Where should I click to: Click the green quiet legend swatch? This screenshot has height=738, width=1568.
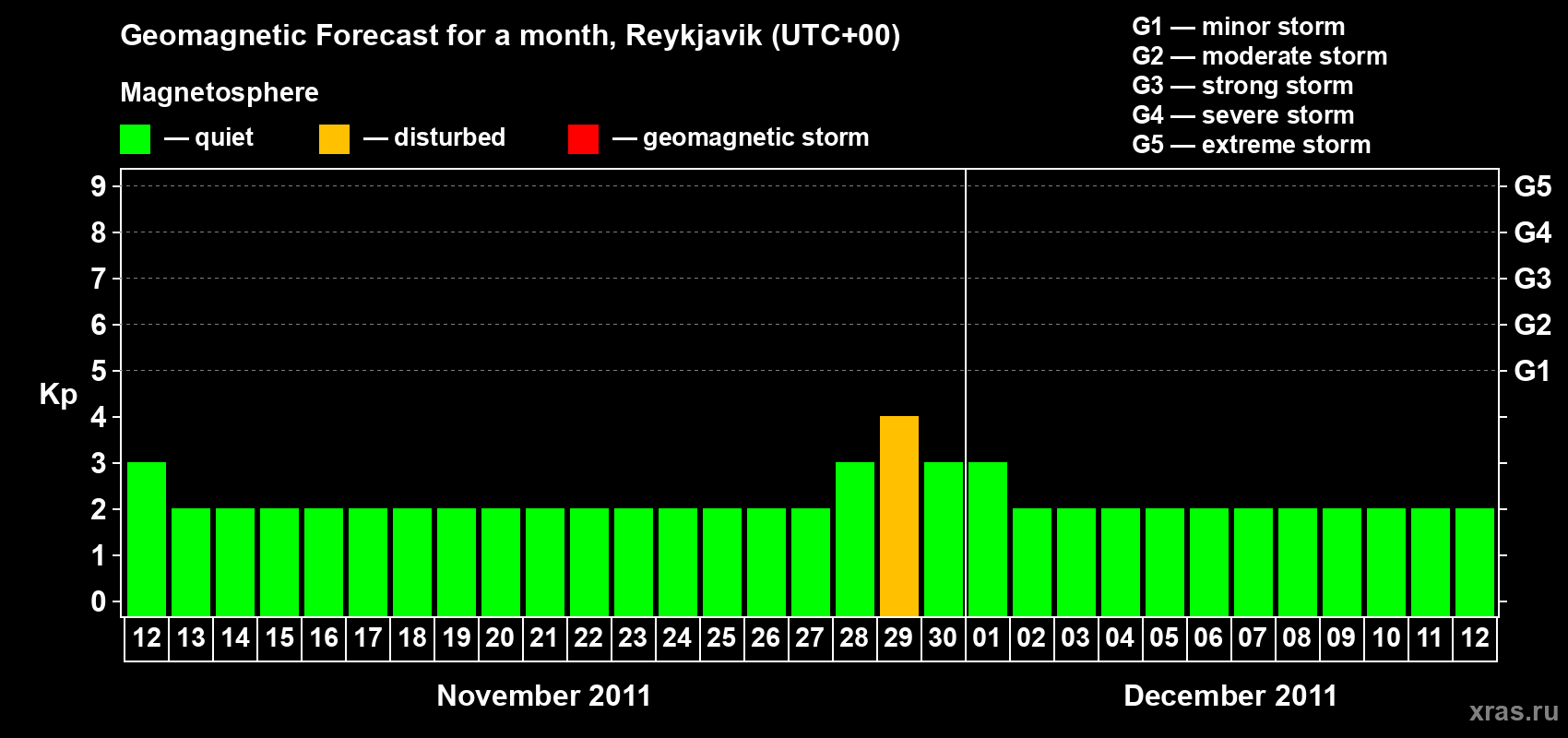click(136, 139)
